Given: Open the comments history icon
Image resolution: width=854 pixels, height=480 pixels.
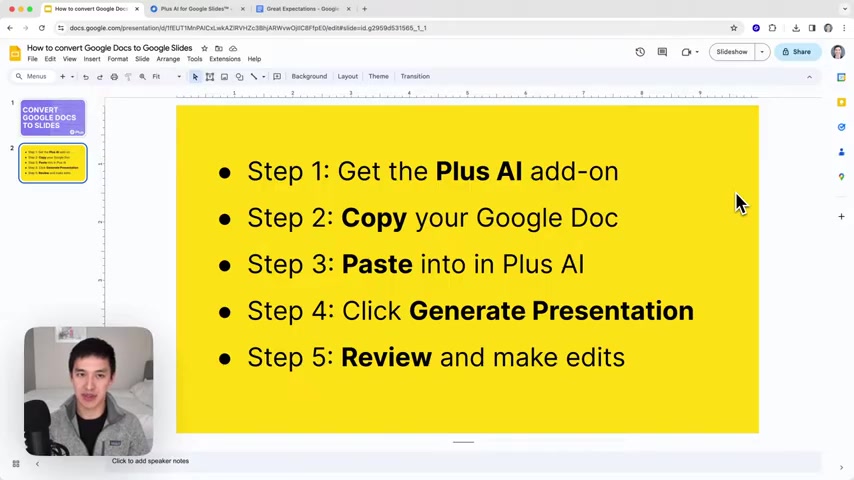Looking at the screenshot, I should tap(662, 52).
